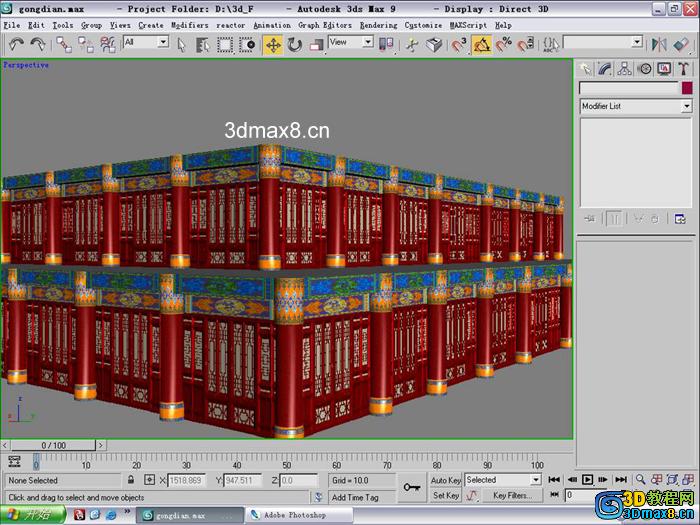Open the Hierarchy command panel tab
The image size is (700, 525).
tap(624, 69)
